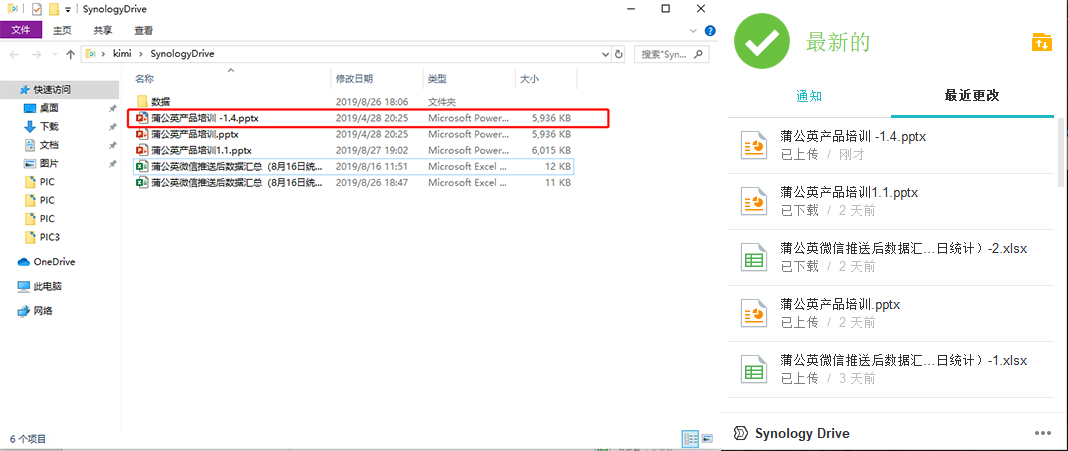Open the recent locations dropdown arrow
Screen dimensions: 1068x451
point(54,55)
